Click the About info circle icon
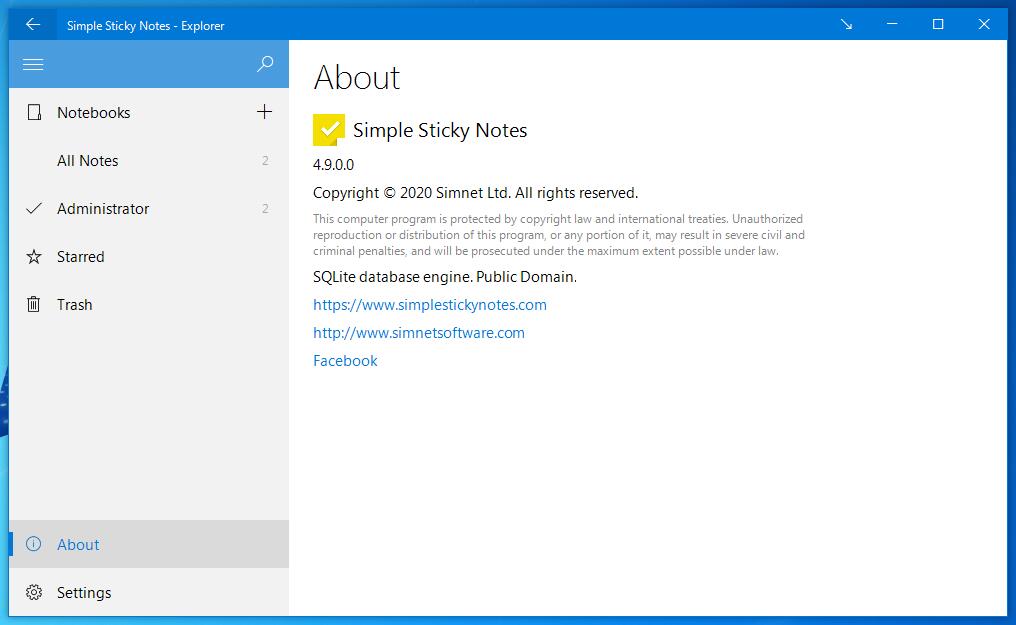The image size is (1016, 625). 34,545
